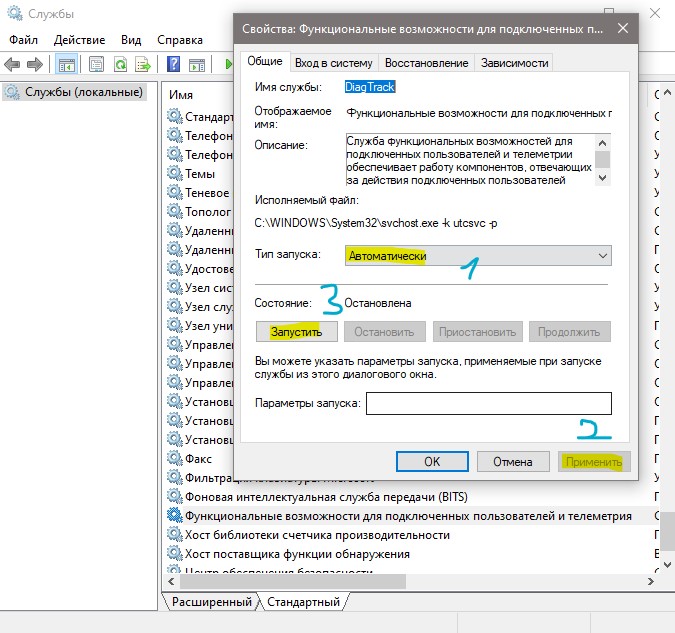Click gear icon next to Факс service

(x=174, y=458)
